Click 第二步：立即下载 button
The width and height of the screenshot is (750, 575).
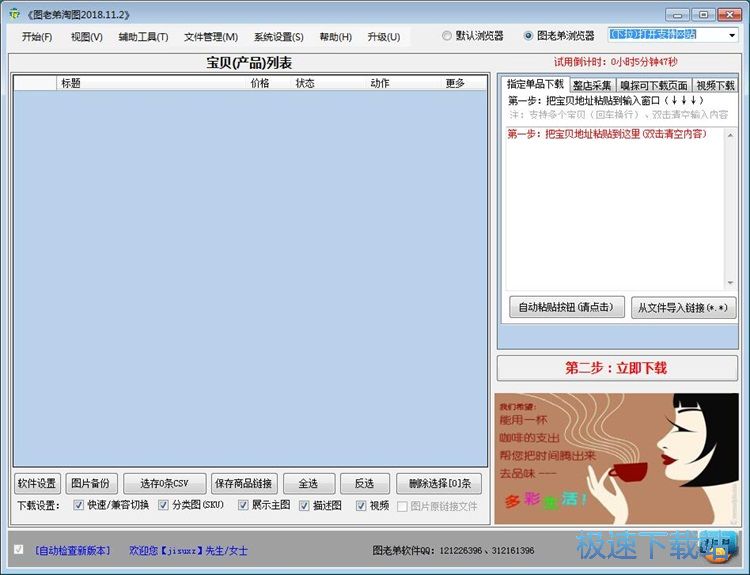(x=617, y=368)
